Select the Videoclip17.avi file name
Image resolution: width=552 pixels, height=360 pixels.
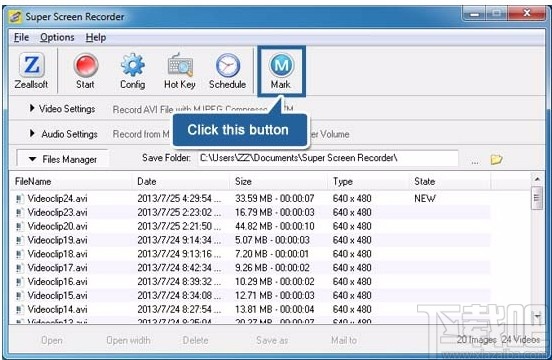click(57, 268)
